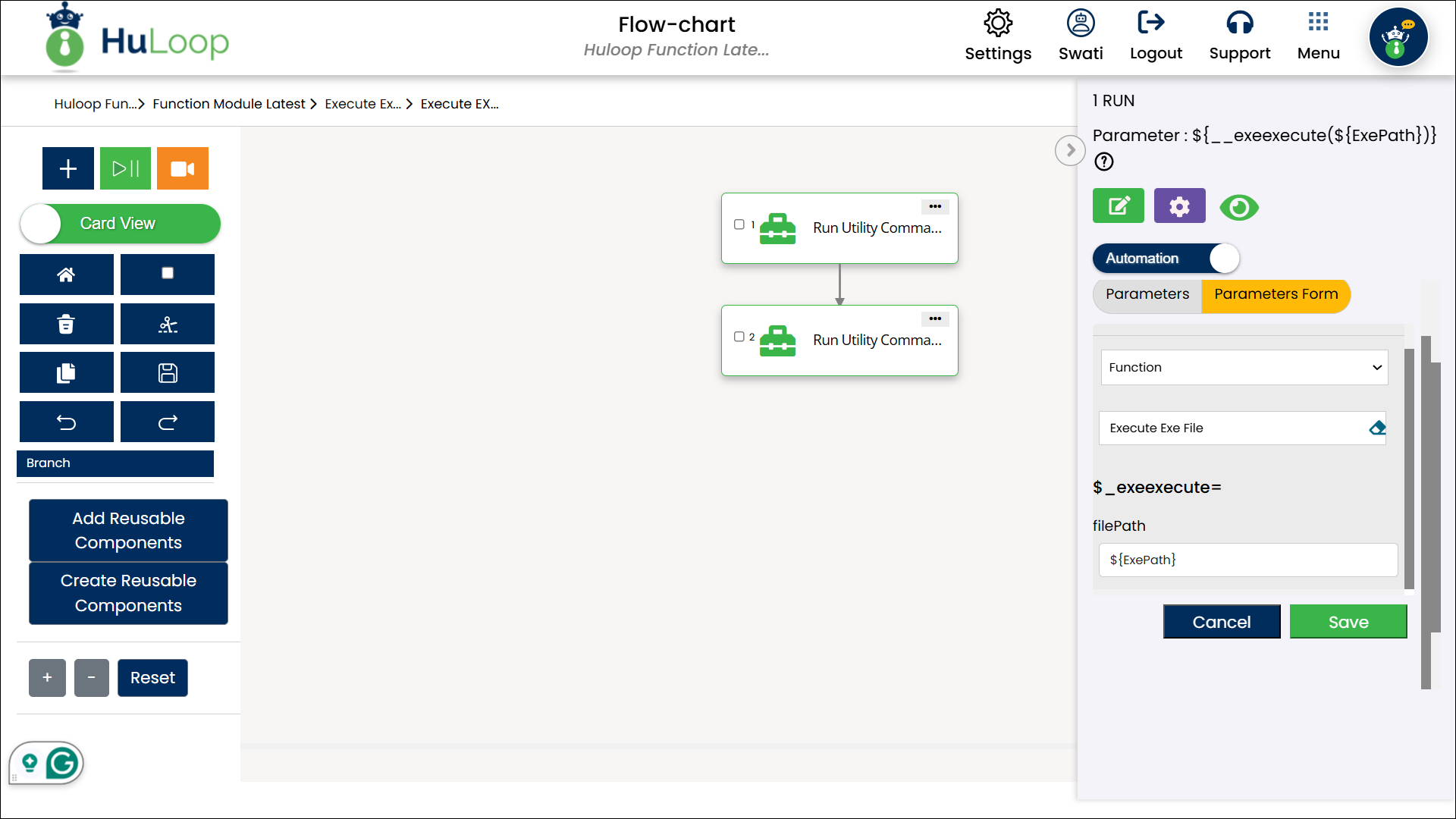
Task: Open the Function dropdown
Action: click(1244, 368)
